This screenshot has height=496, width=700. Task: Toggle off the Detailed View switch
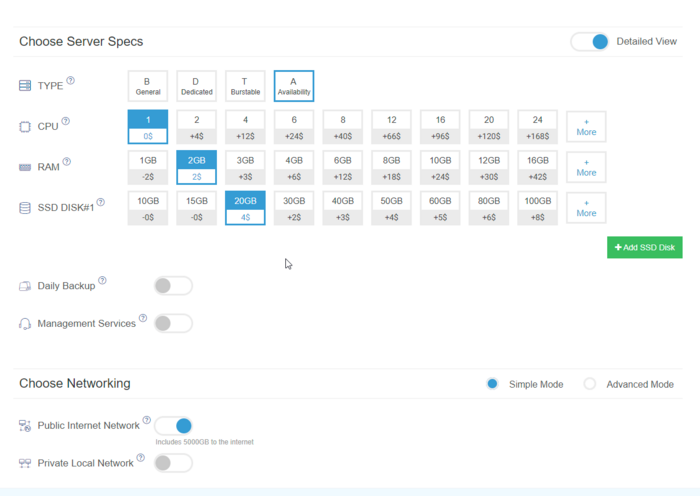(589, 42)
